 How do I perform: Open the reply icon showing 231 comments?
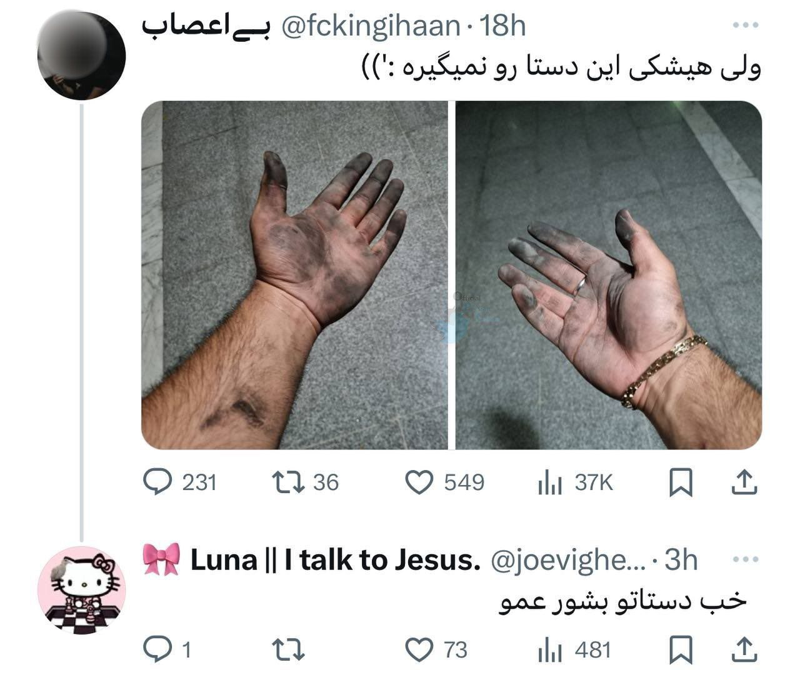pos(158,482)
